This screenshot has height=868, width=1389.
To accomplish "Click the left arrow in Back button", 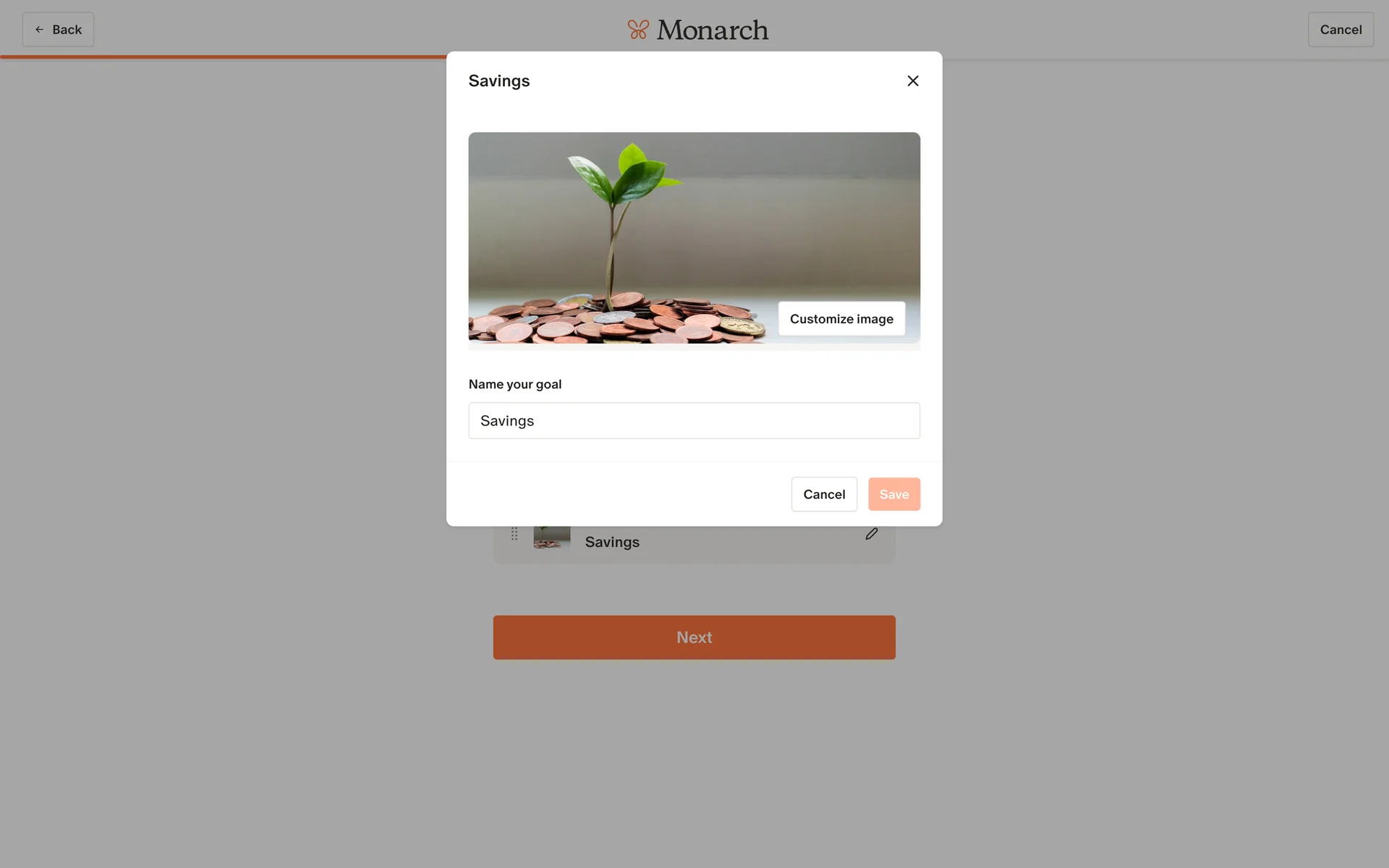I will [39, 30].
